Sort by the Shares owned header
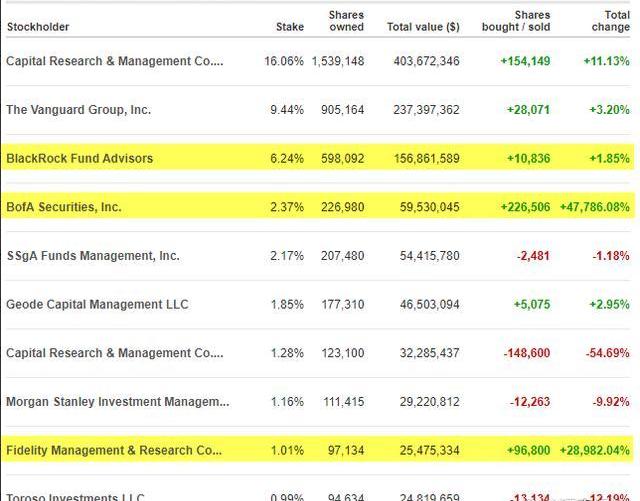The height and width of the screenshot is (501, 640). click(x=347, y=21)
